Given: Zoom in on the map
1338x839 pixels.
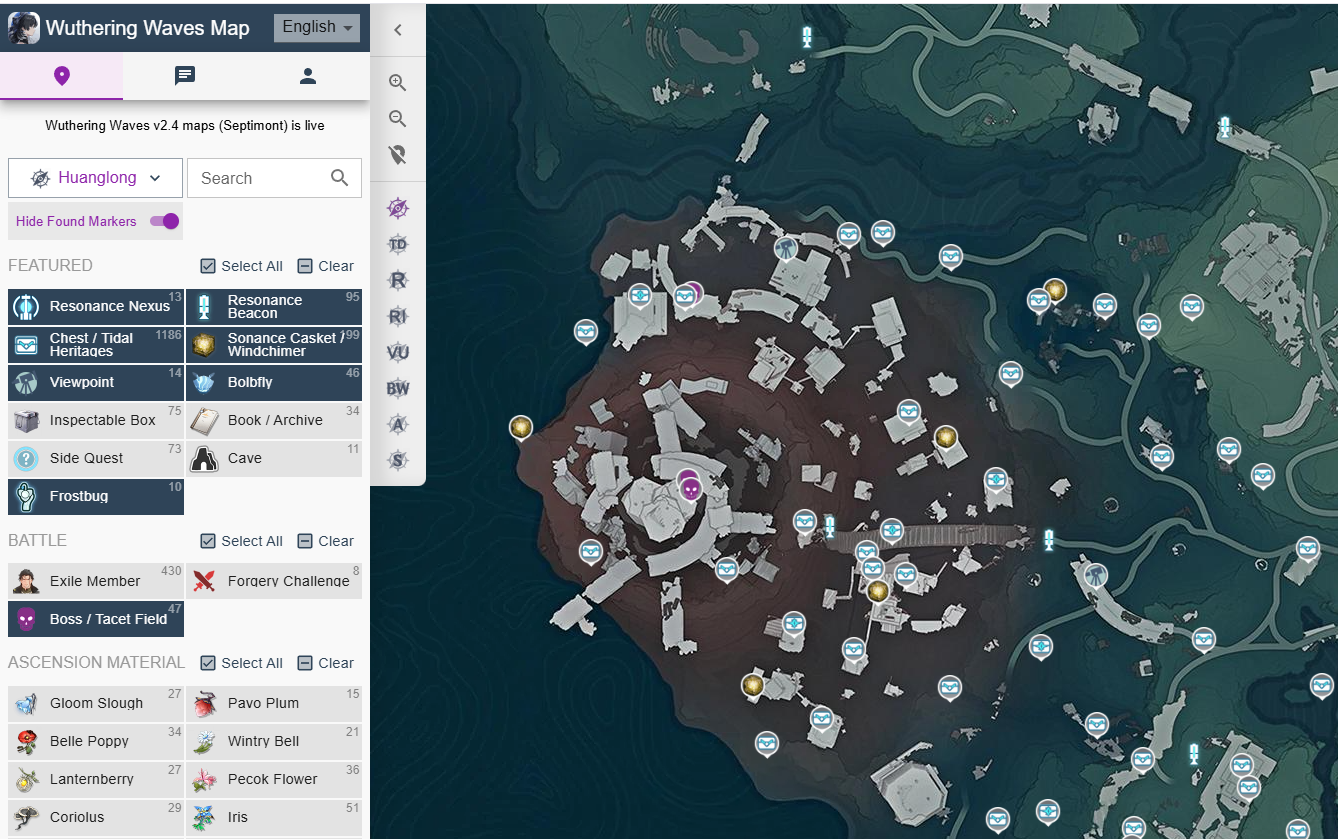Looking at the screenshot, I should (398, 83).
